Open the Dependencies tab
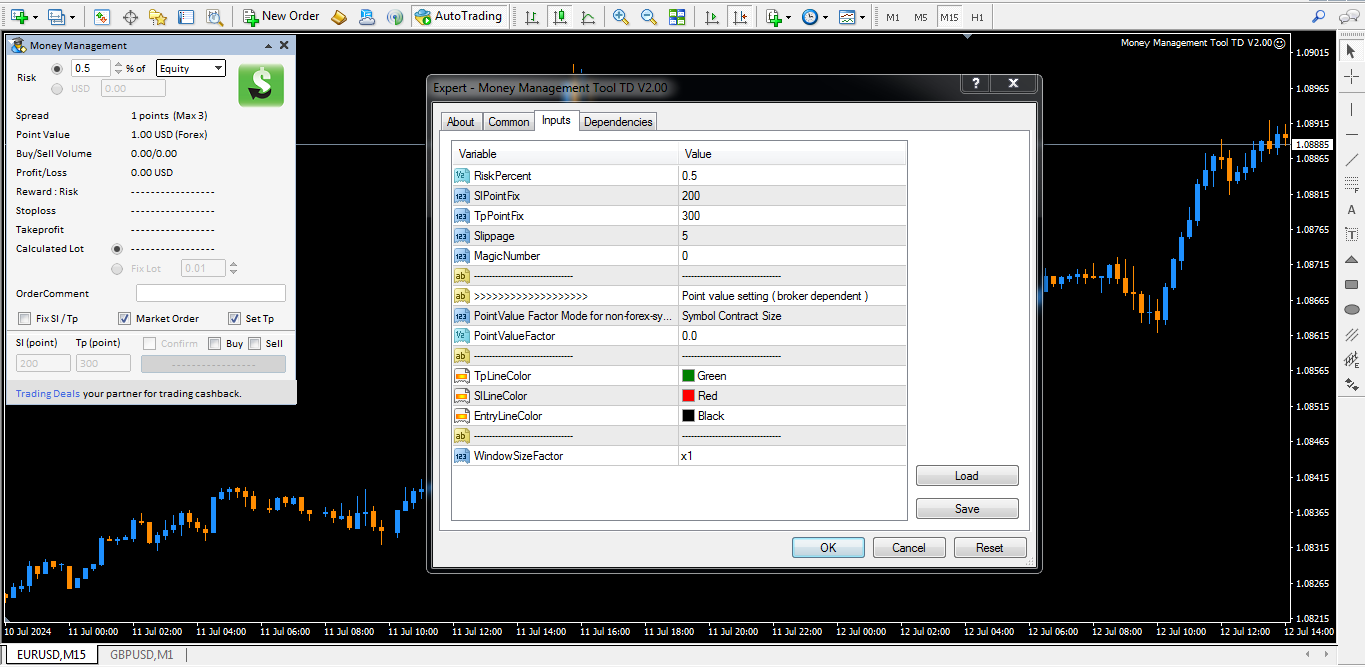Screen dimensions: 1365x667 [x=617, y=122]
